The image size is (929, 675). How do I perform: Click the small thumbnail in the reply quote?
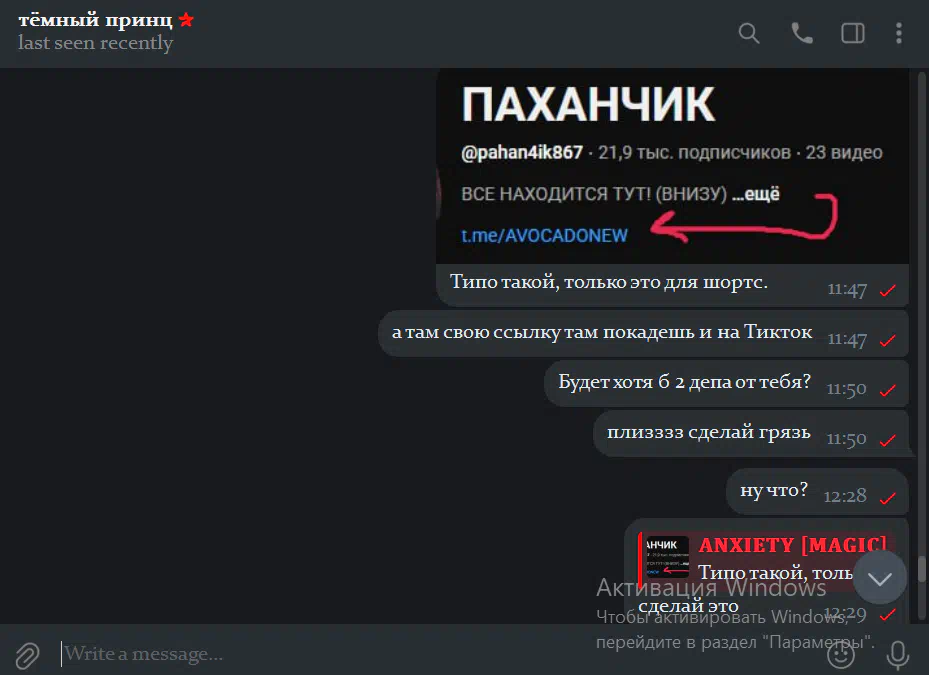pyautogui.click(x=667, y=557)
